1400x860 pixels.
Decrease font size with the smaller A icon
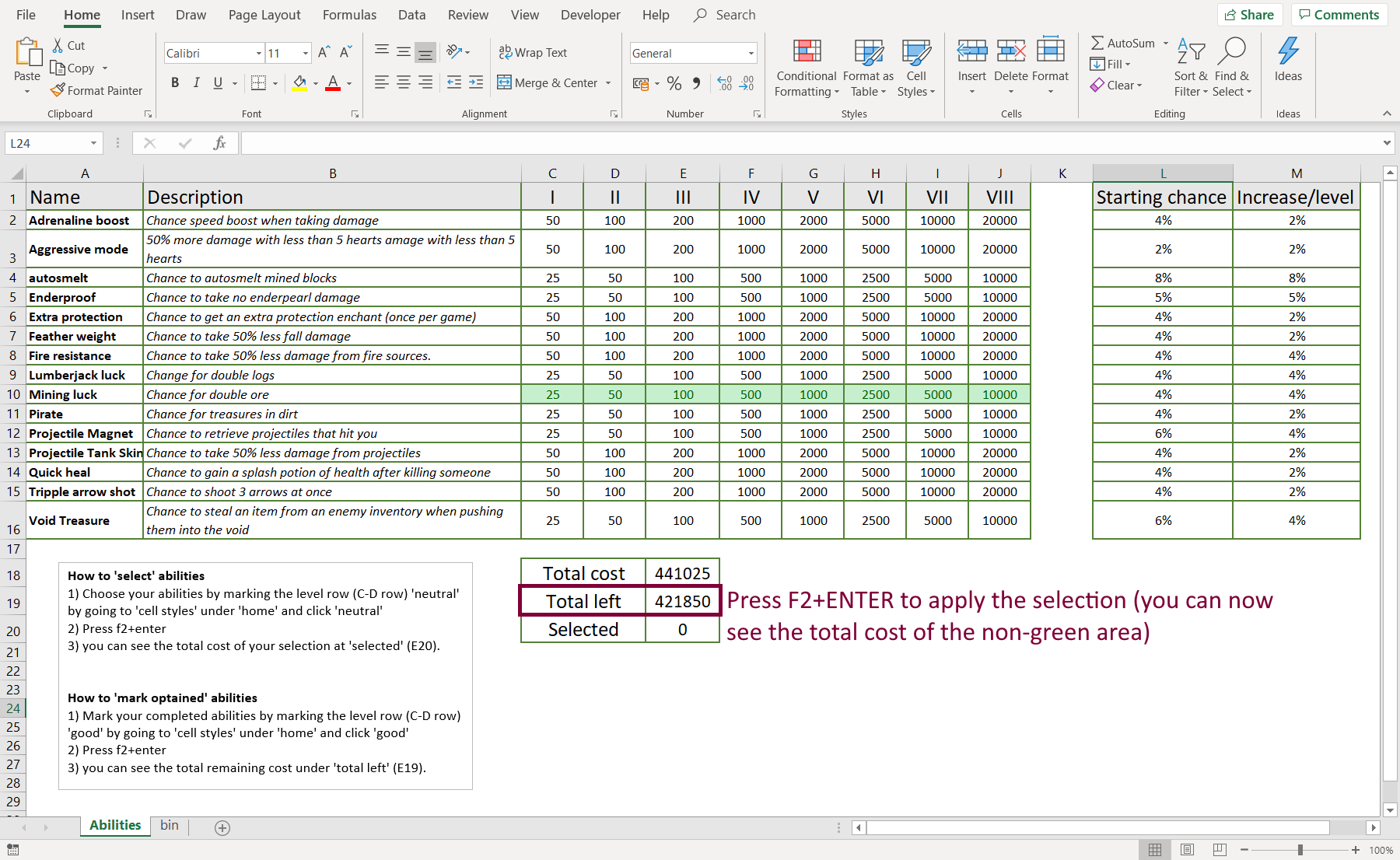(x=346, y=52)
